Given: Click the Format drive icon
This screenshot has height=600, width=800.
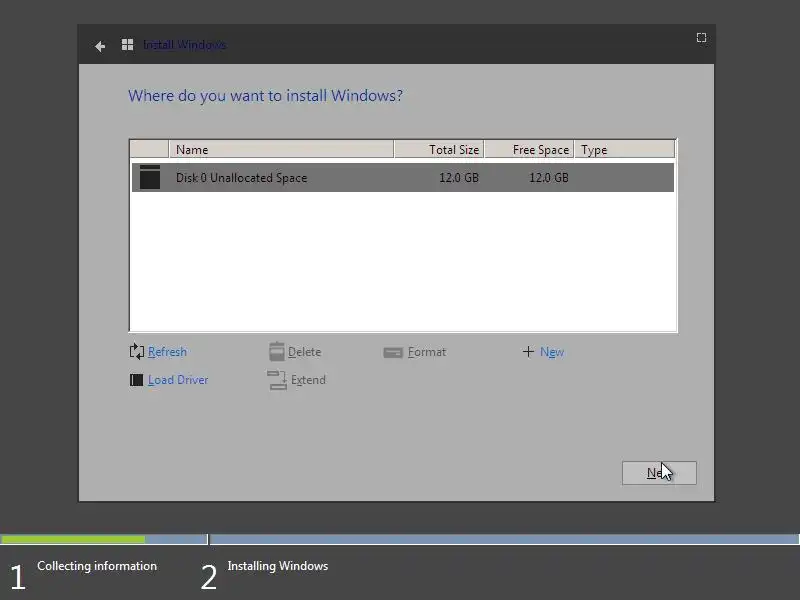Looking at the screenshot, I should [x=393, y=353].
